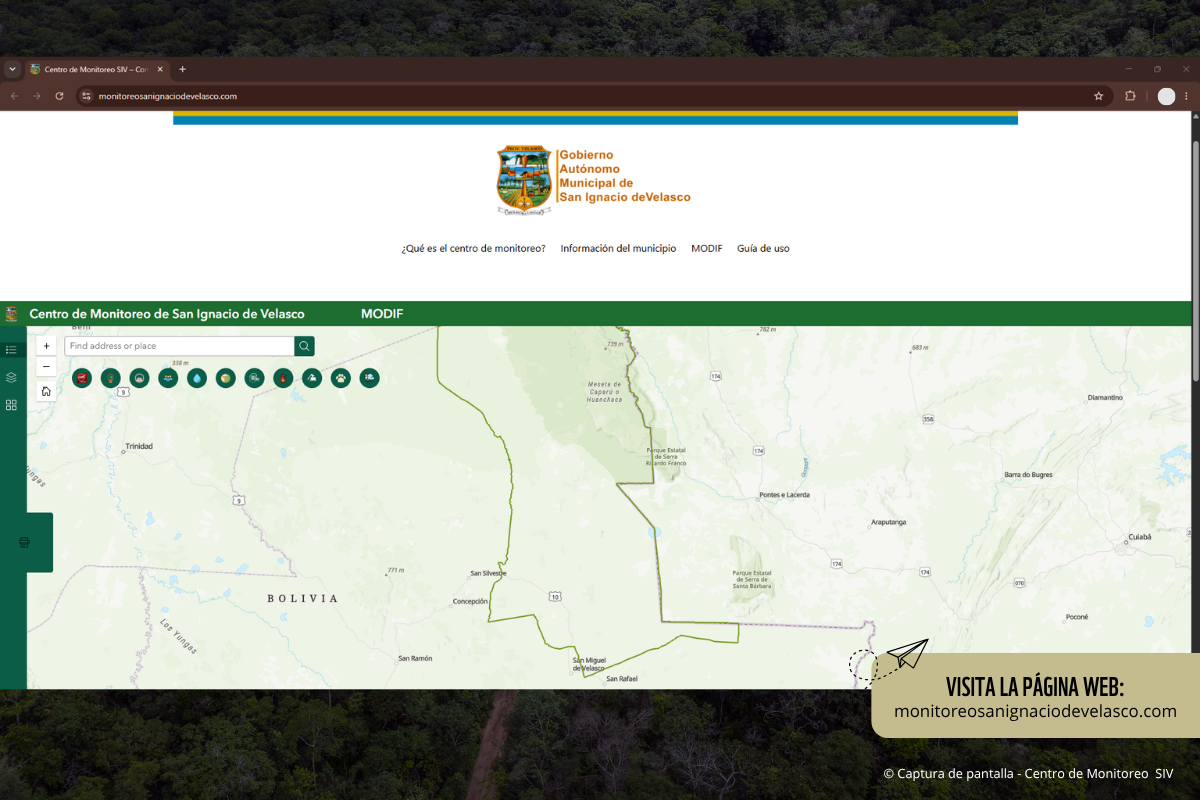Open the browser three-dot menu
Screen dimensions: 1200x800
point(1187,96)
